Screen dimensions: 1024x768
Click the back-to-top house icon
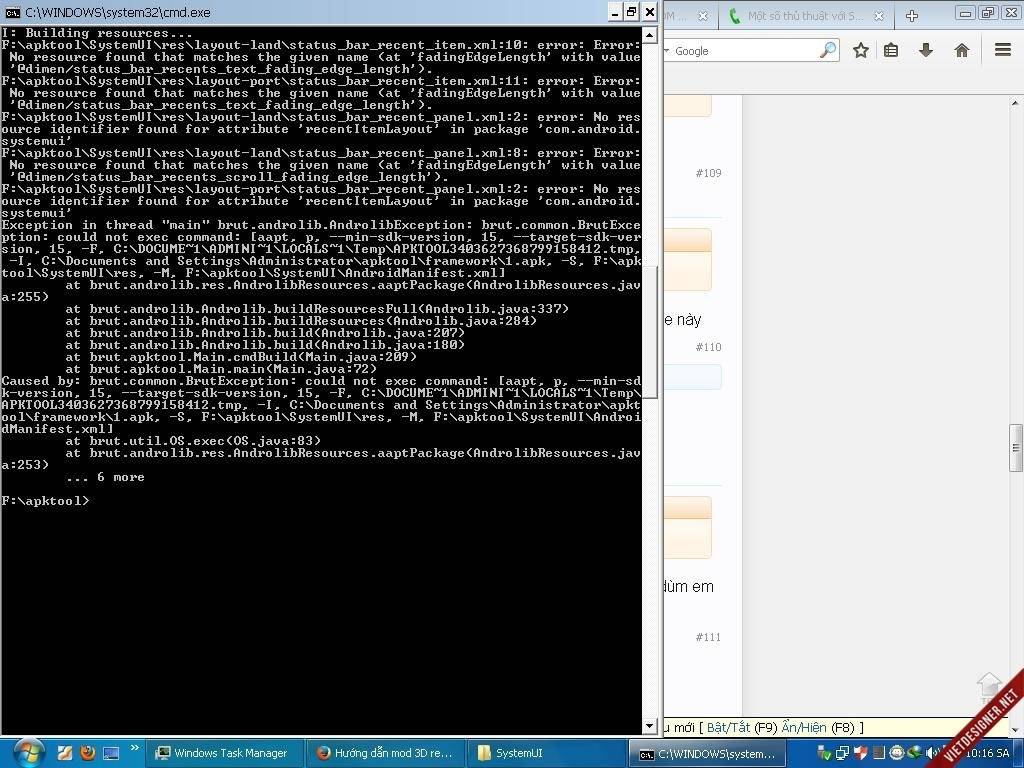(x=989, y=685)
